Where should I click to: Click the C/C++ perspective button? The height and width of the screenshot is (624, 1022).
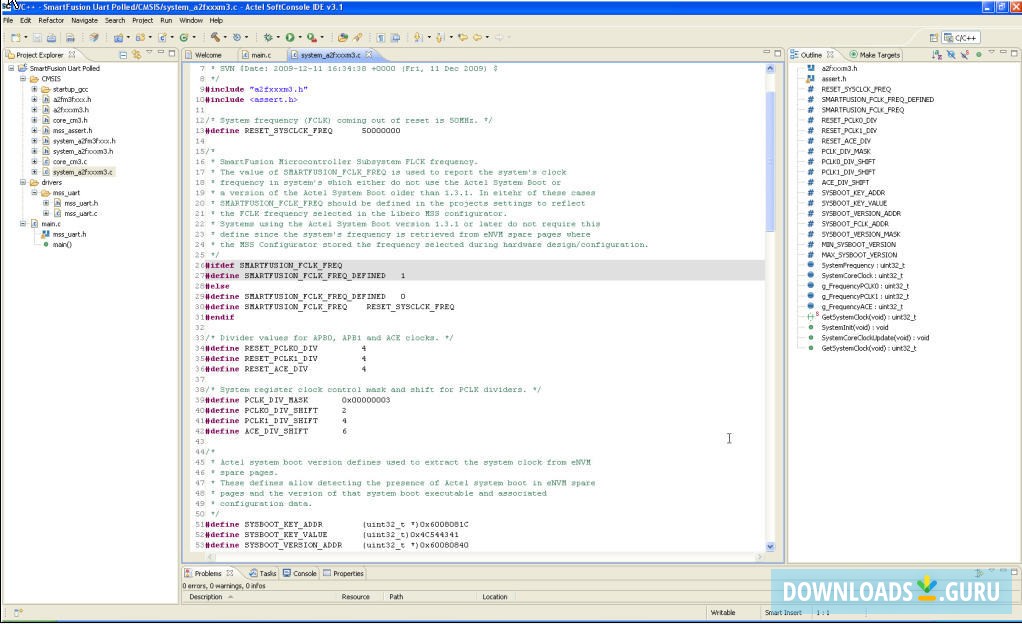point(961,37)
